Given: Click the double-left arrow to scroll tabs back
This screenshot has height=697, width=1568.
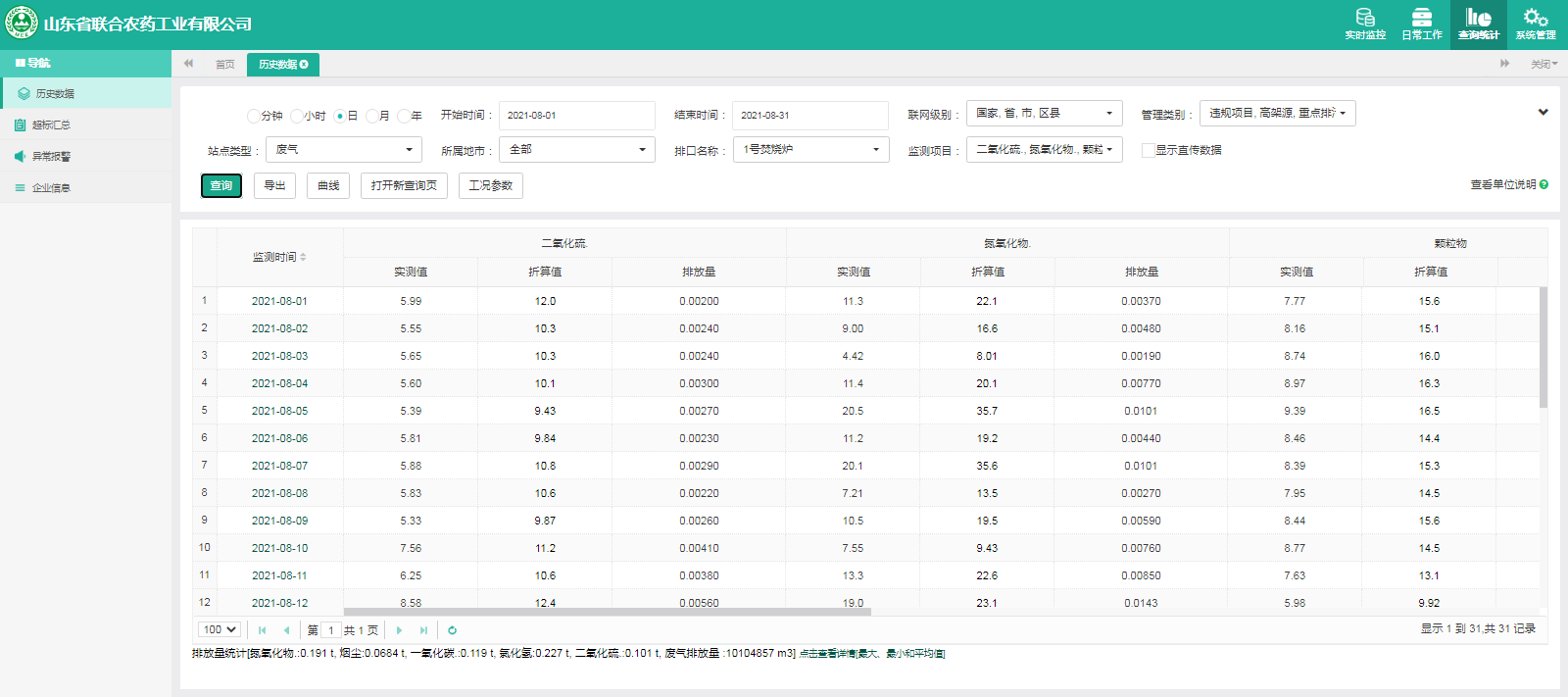Looking at the screenshot, I should 188,64.
